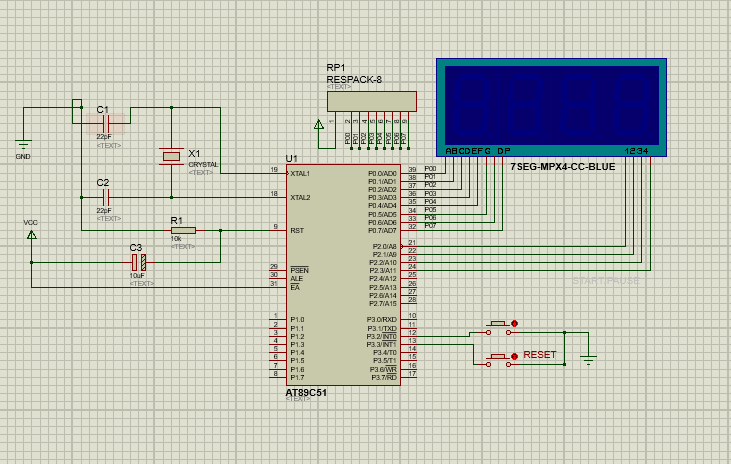This screenshot has height=464, width=731.
Task: Click the X1 reference label
Action: [x=194, y=153]
